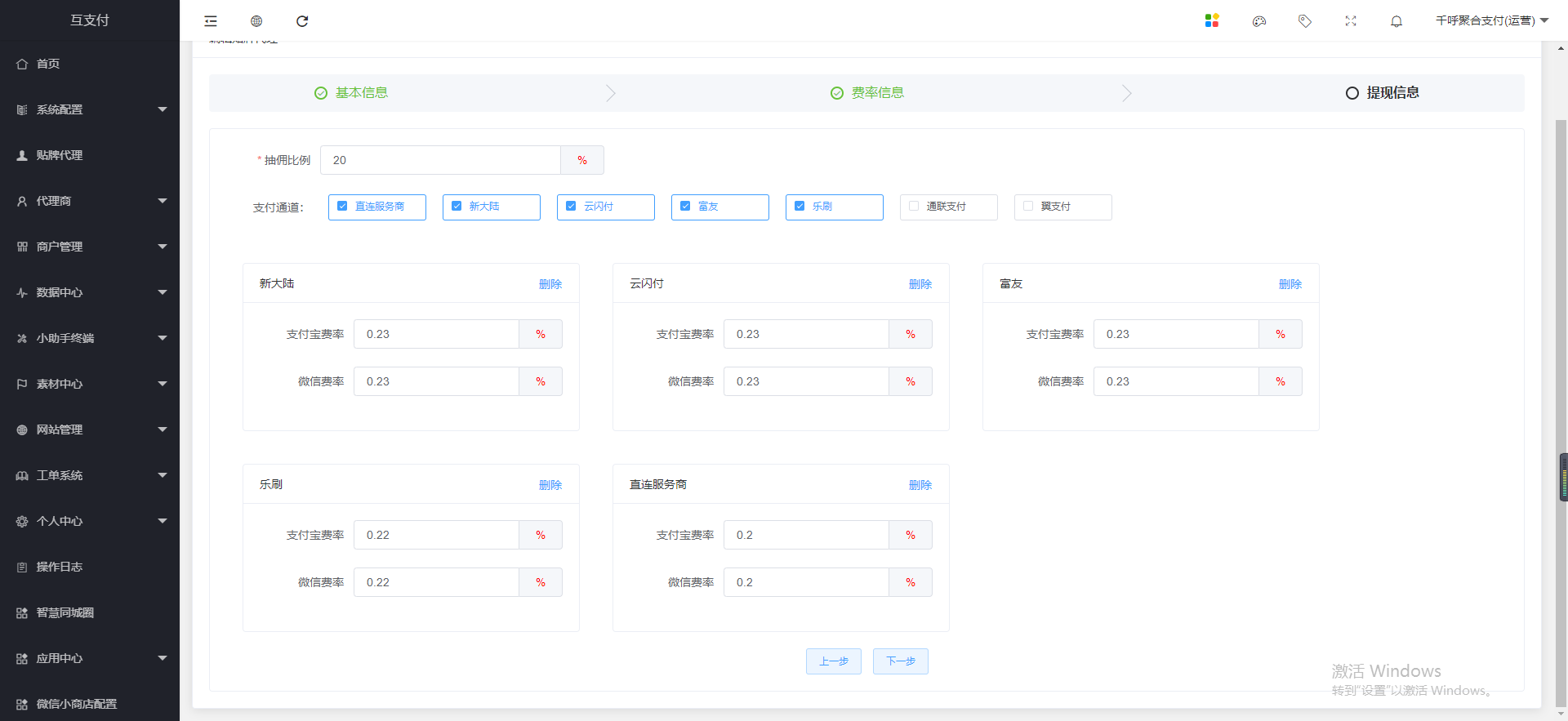Edit 富友 微信费率 input
The height and width of the screenshot is (721, 1568).
point(1176,381)
